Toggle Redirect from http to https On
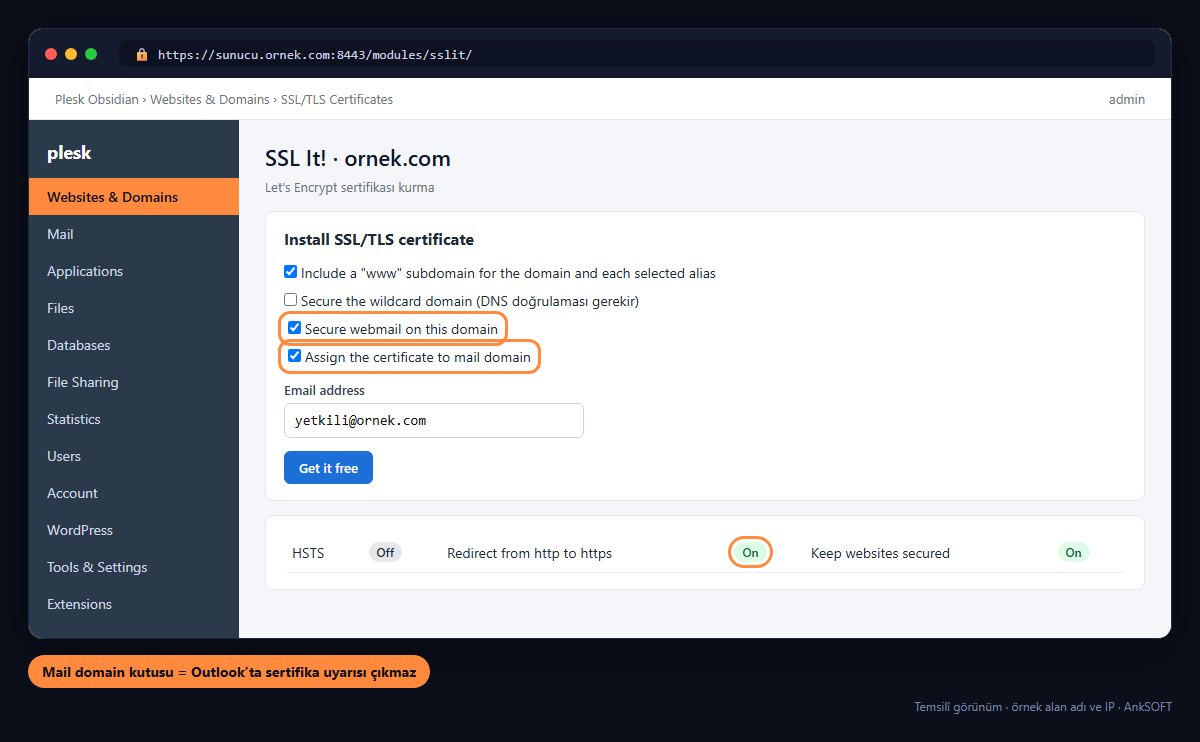Screen dimensions: 1200x742 coord(750,553)
